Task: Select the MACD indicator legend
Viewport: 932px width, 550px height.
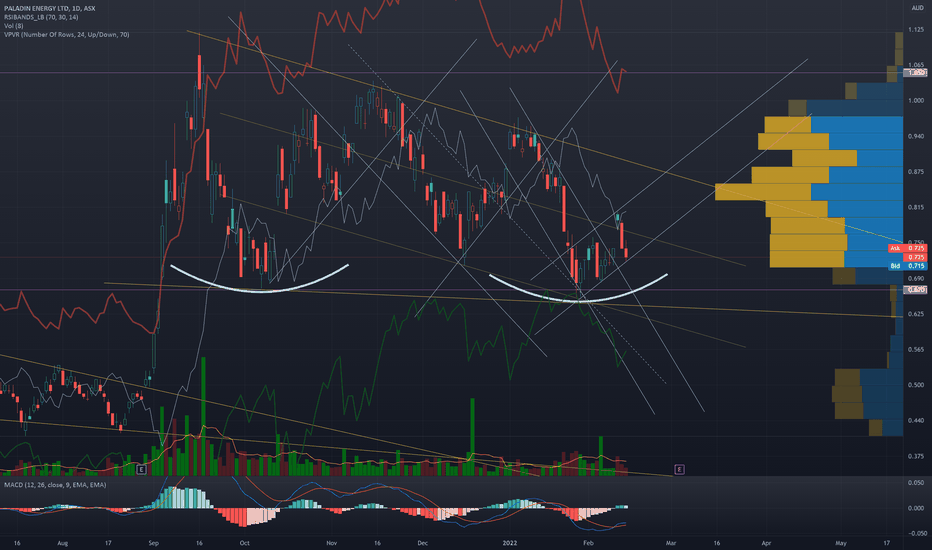Action: click(55, 485)
